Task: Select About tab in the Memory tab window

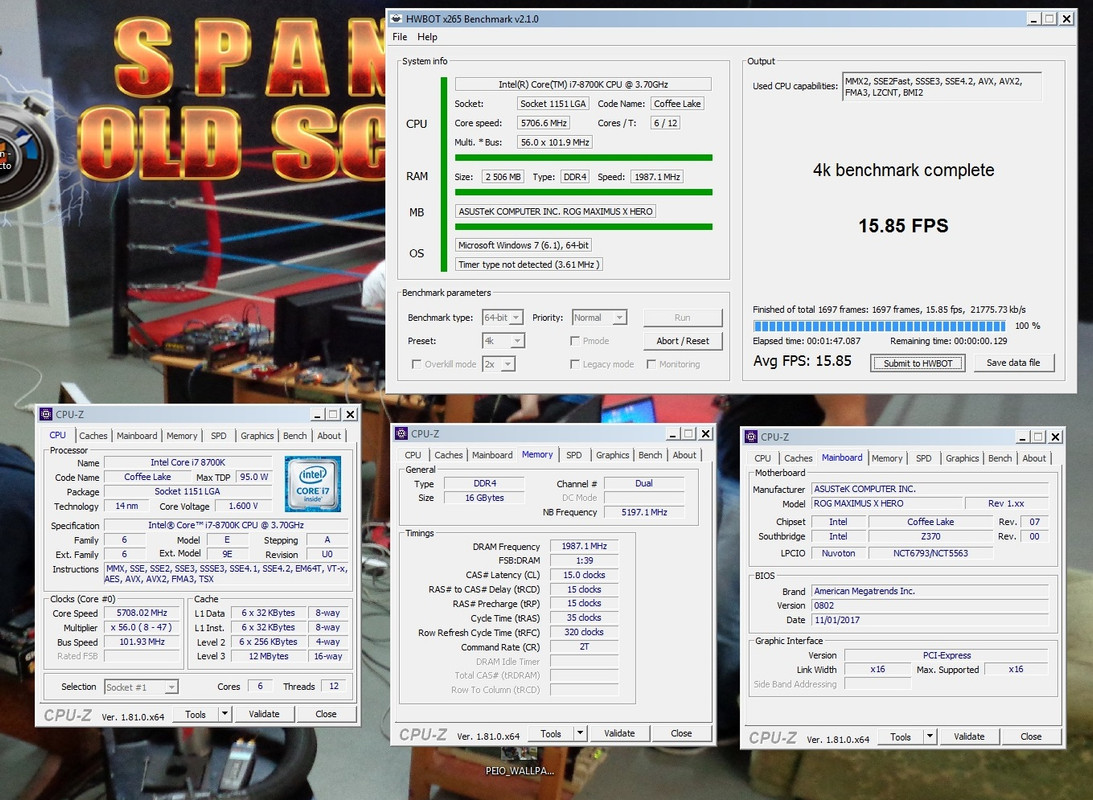Action: 684,455
